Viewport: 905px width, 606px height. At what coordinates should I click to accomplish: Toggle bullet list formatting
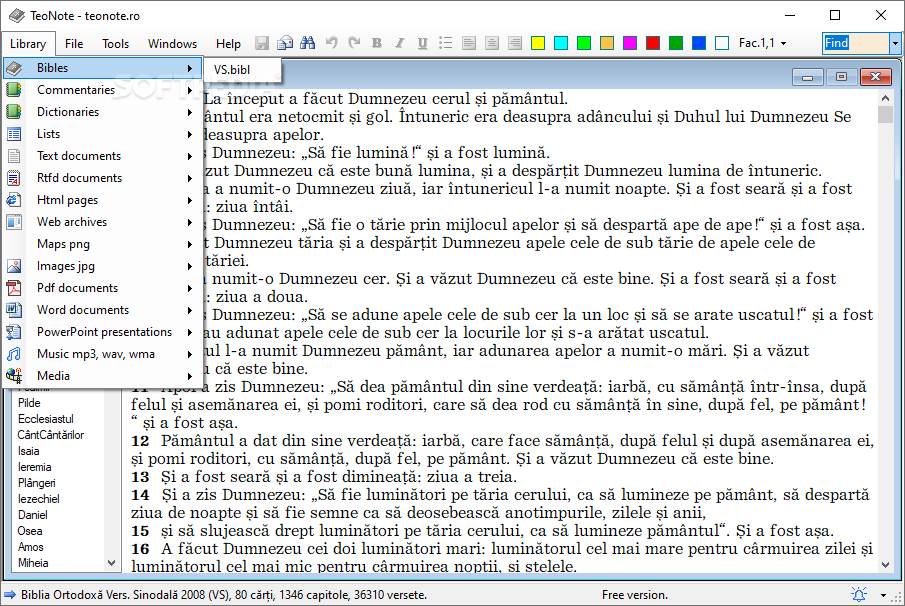(446, 43)
